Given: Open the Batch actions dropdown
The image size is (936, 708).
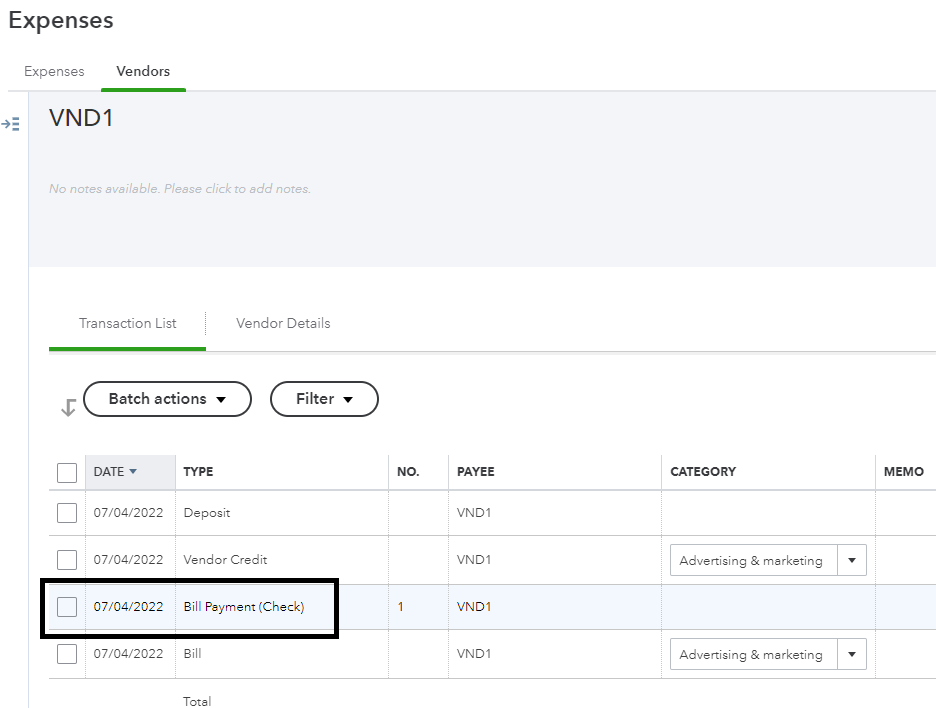Looking at the screenshot, I should tap(167, 399).
